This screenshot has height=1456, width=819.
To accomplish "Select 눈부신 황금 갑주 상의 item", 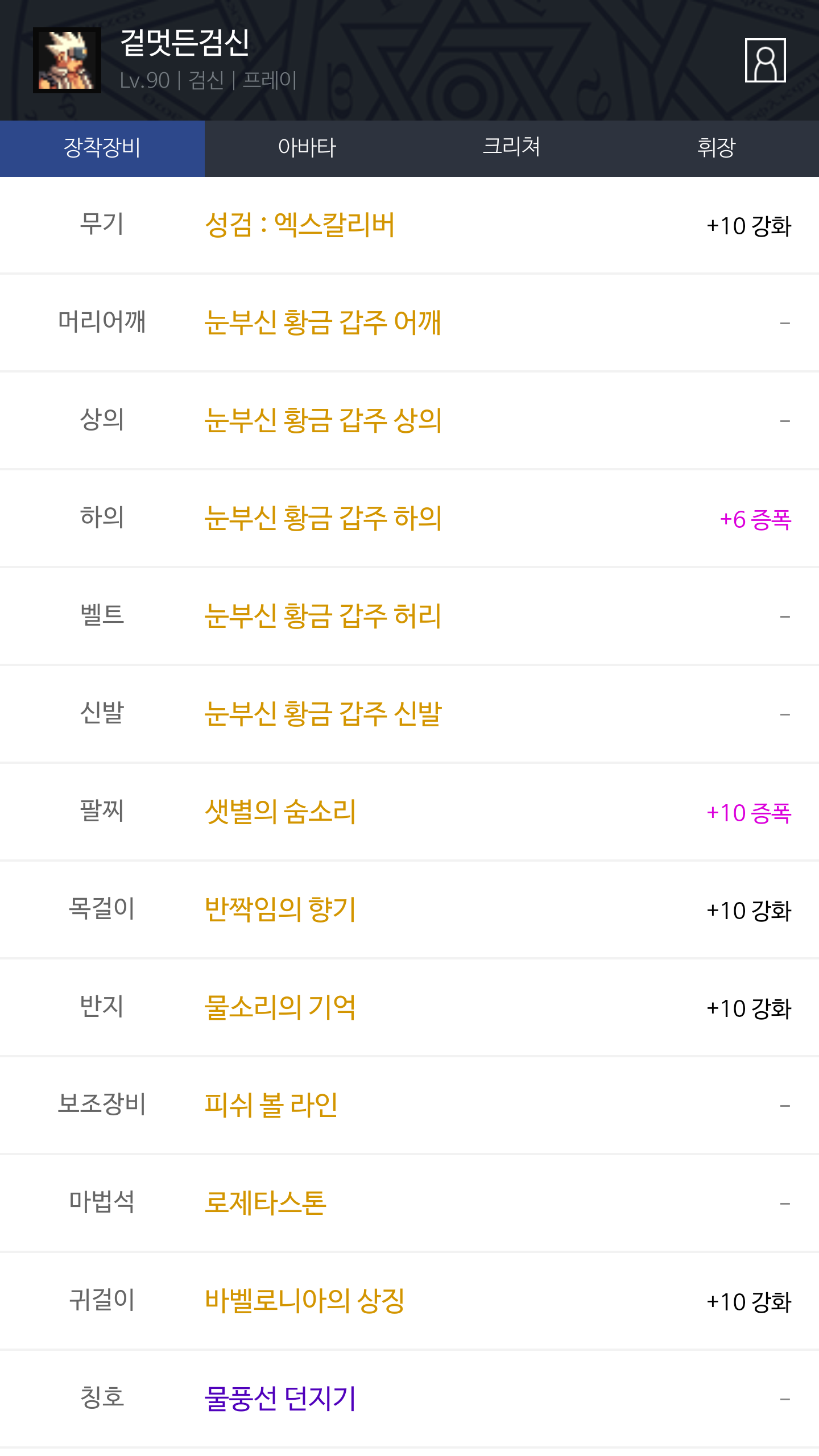I will [322, 420].
